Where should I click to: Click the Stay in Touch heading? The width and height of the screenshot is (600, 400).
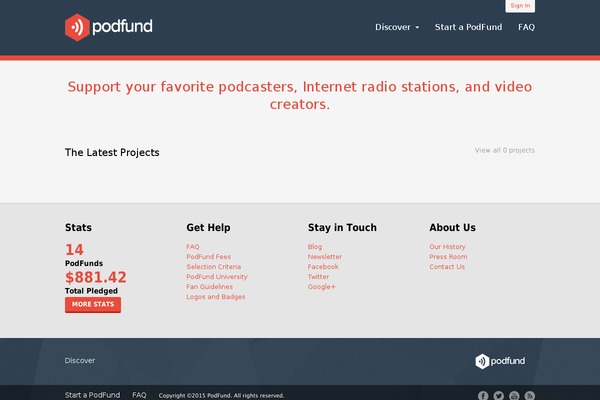[x=342, y=227]
